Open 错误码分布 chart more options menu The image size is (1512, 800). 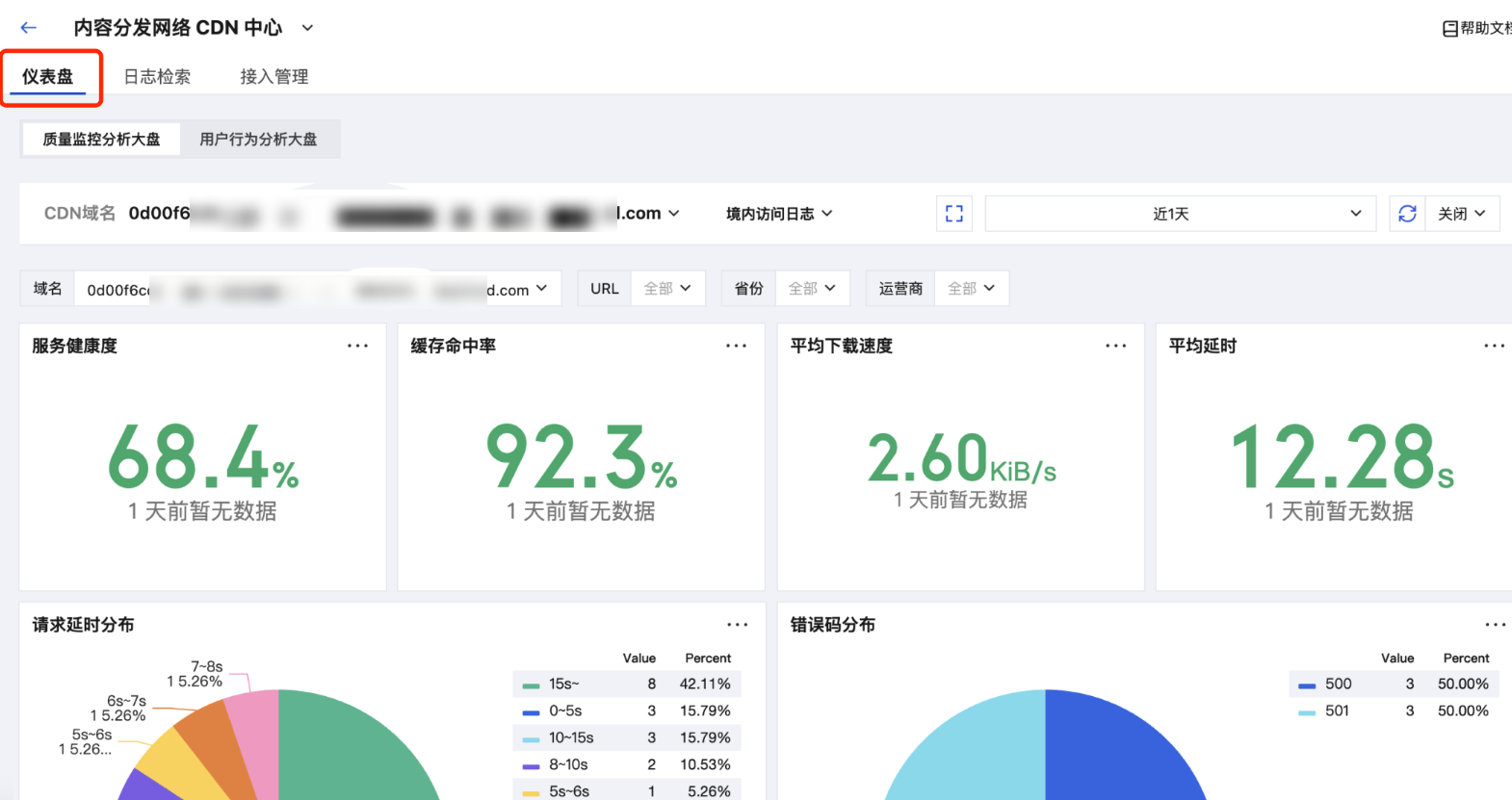(1495, 625)
